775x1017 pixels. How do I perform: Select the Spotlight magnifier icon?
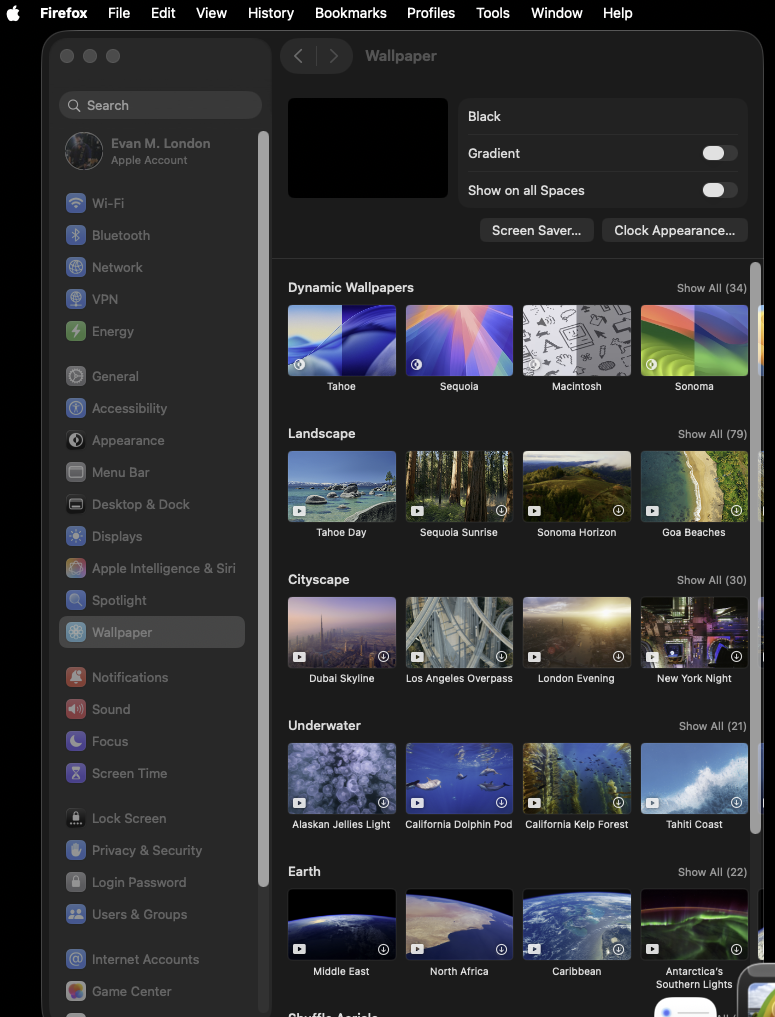[76, 601]
